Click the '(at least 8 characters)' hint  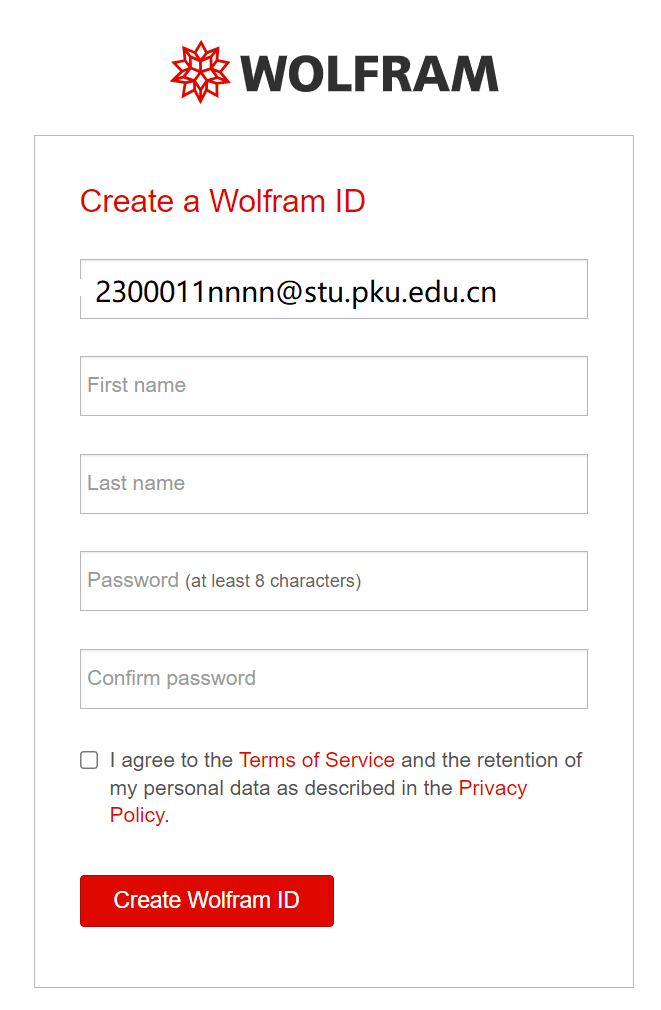pyautogui.click(x=273, y=581)
